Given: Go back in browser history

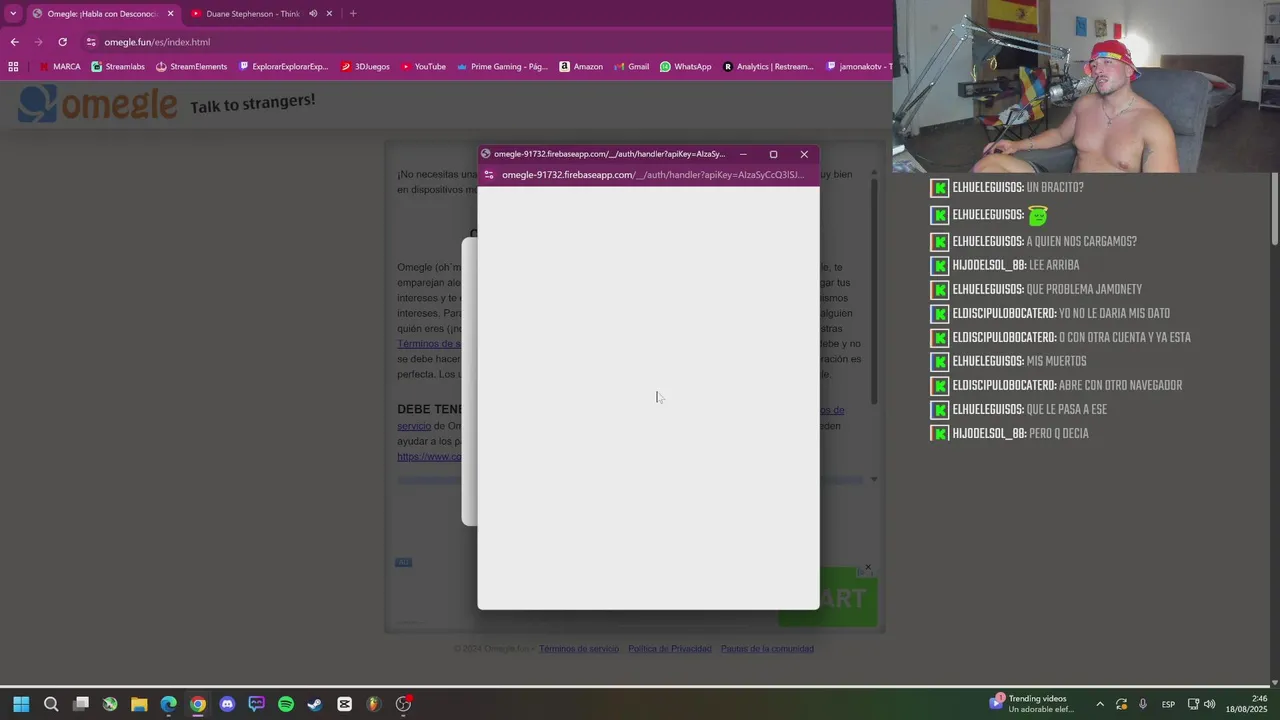Looking at the screenshot, I should point(14,42).
